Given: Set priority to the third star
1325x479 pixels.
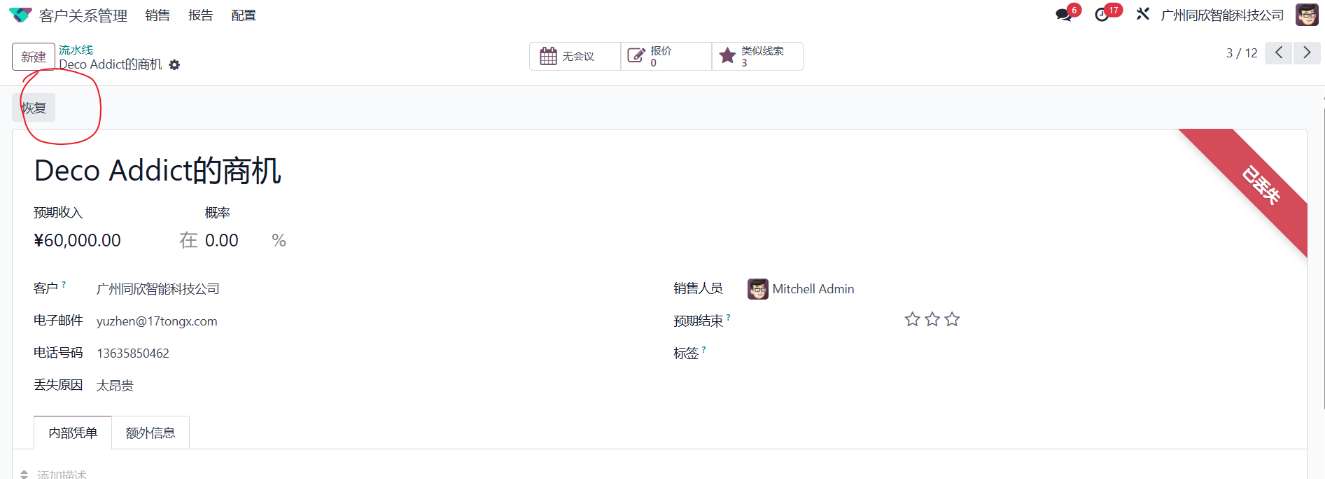Looking at the screenshot, I should [x=952, y=319].
